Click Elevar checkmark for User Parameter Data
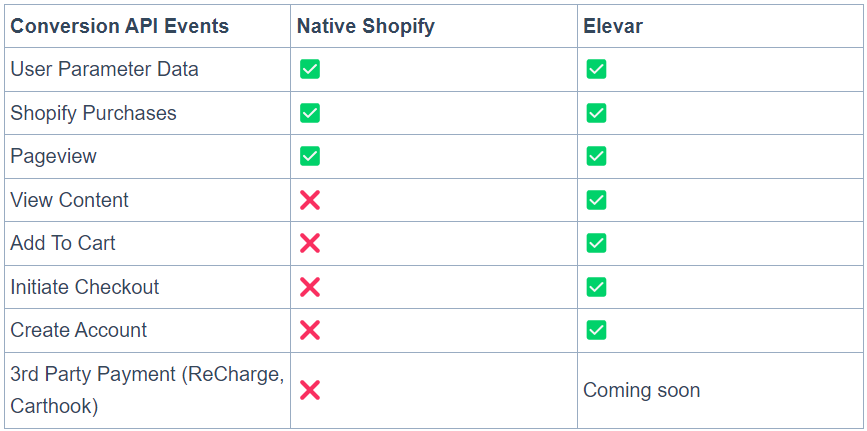The image size is (867, 431). [596, 70]
